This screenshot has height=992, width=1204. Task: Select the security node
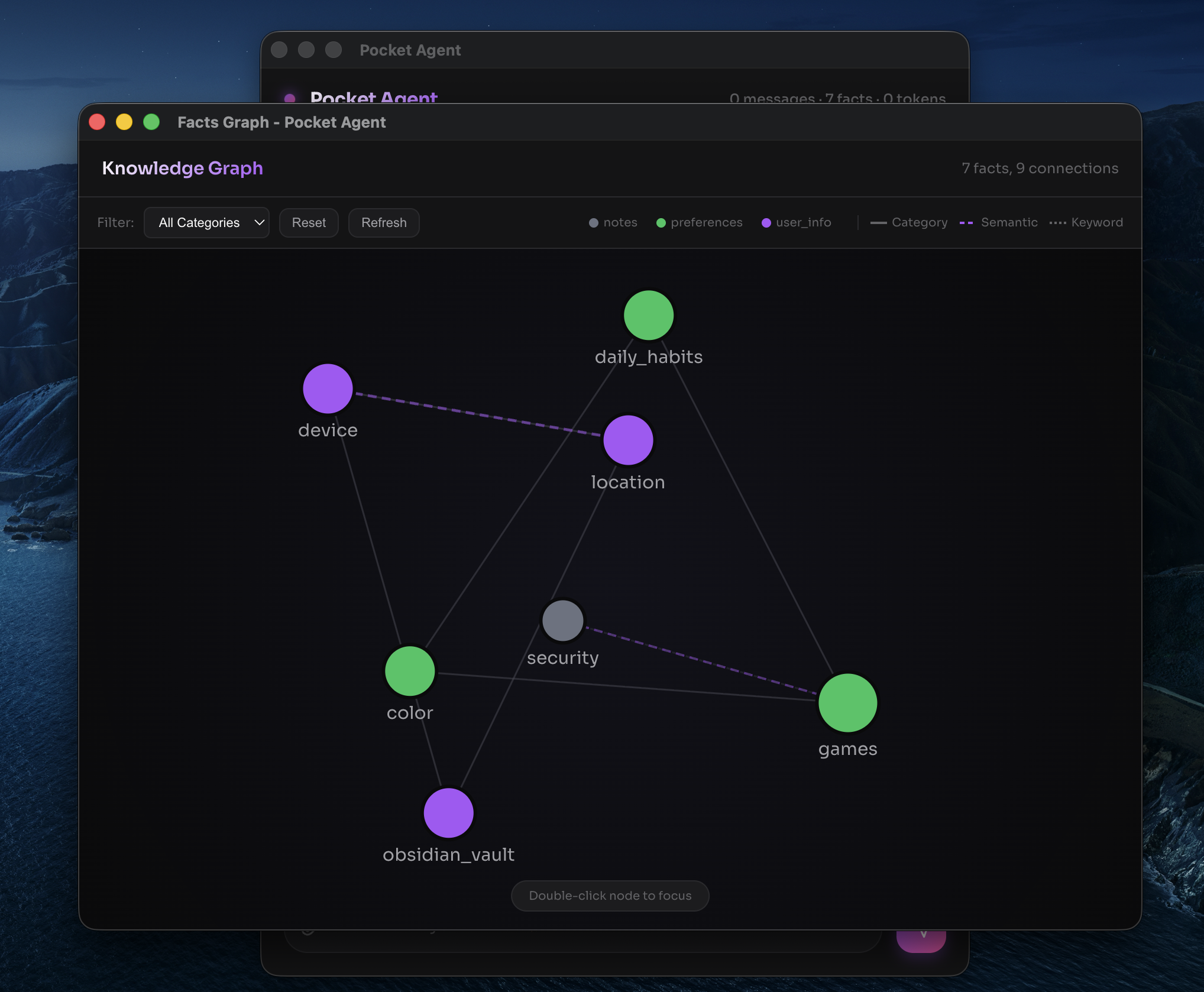[562, 621]
